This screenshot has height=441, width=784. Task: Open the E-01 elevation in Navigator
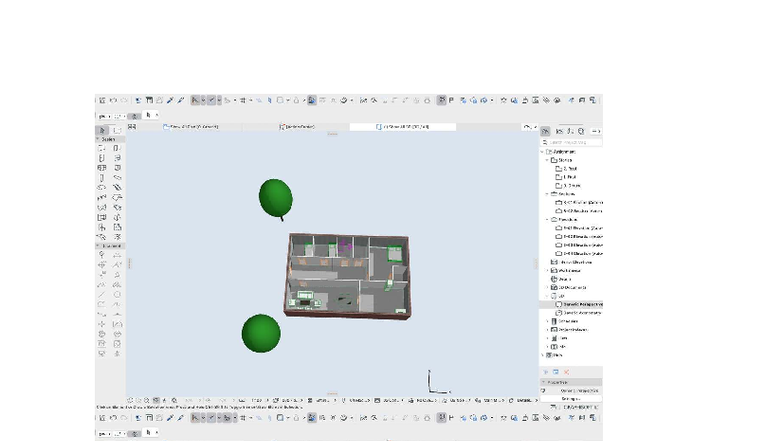pyautogui.click(x=579, y=228)
